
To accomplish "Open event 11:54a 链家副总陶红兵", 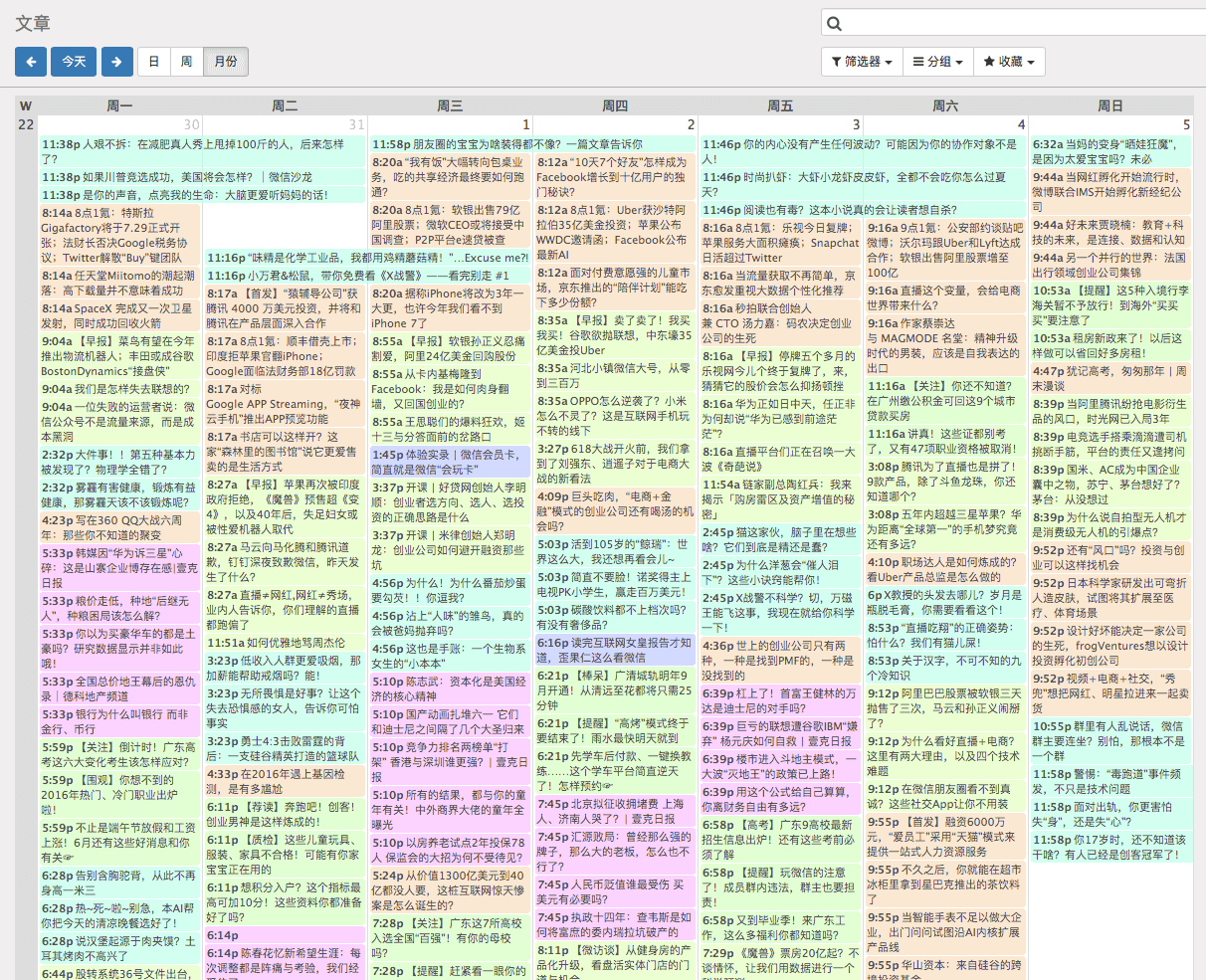I will pos(780,499).
